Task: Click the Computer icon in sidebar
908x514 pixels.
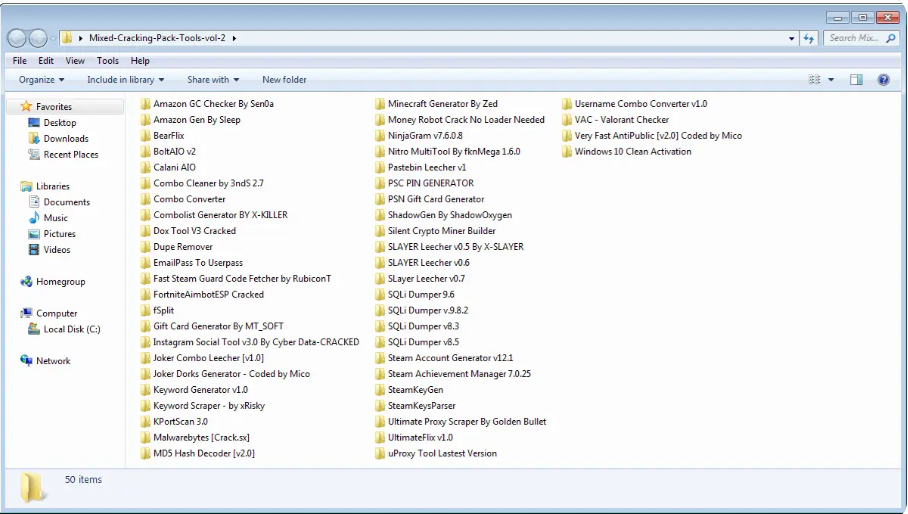Action: click(26, 313)
